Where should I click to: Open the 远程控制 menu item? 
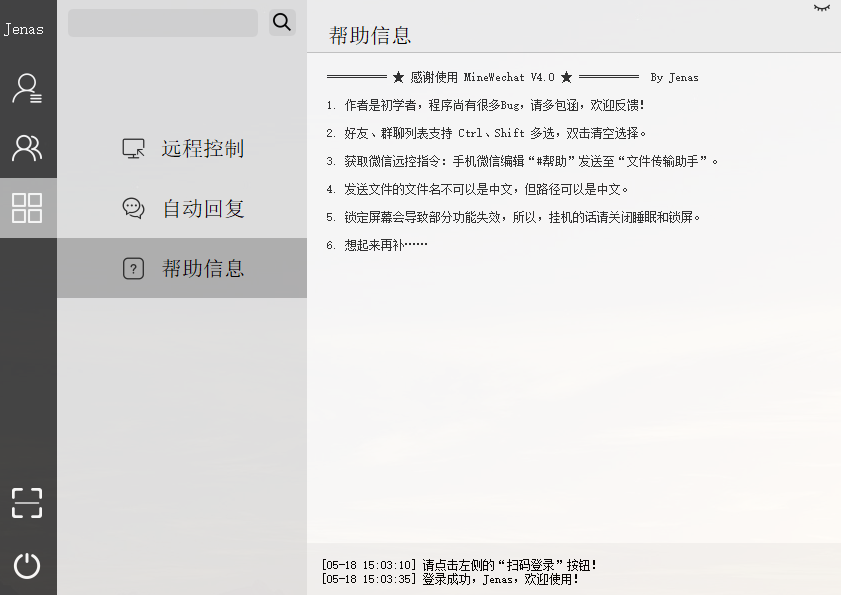click(182, 149)
